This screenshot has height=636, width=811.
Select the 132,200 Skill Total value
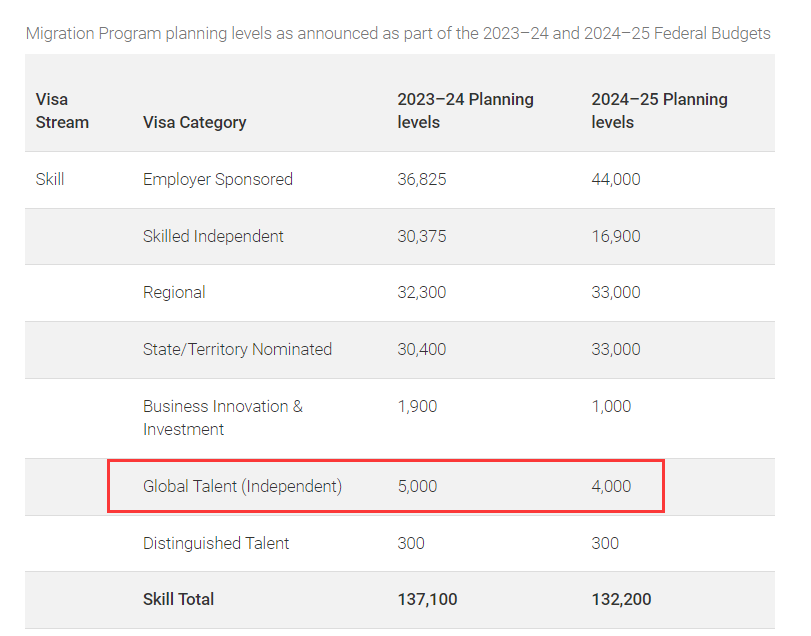tap(621, 599)
